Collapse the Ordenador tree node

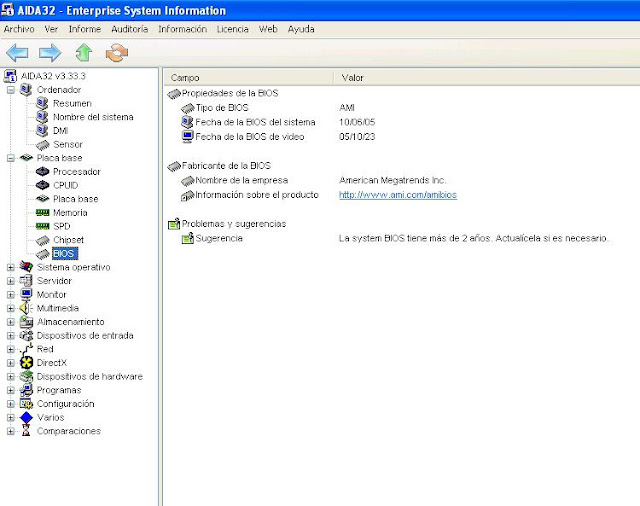[11, 90]
